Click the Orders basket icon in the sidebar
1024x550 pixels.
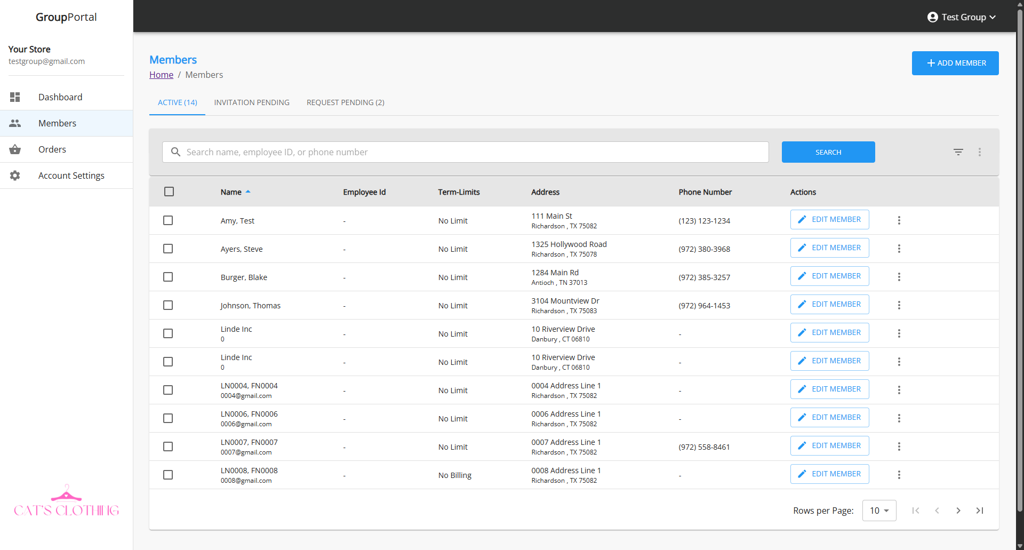click(x=15, y=150)
